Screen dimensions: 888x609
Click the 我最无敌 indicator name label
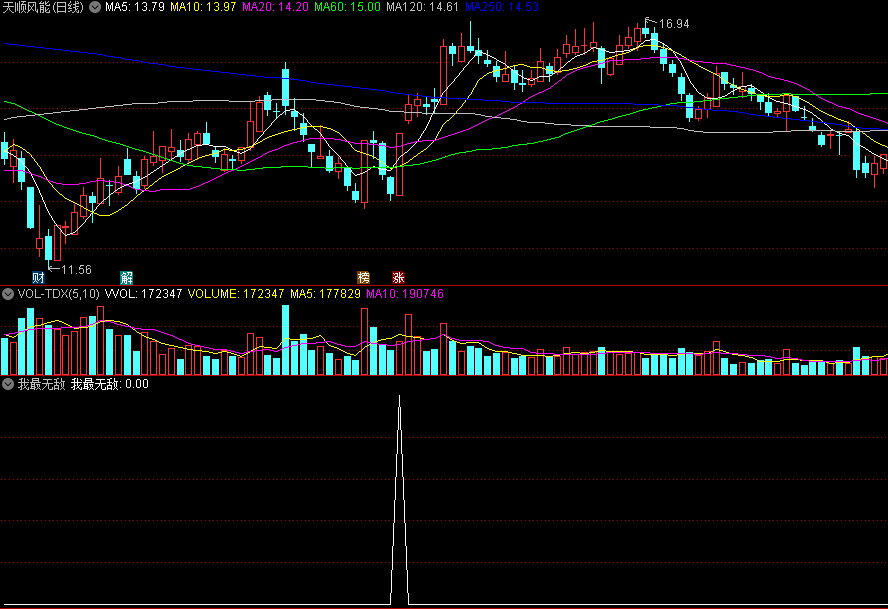coord(41,384)
